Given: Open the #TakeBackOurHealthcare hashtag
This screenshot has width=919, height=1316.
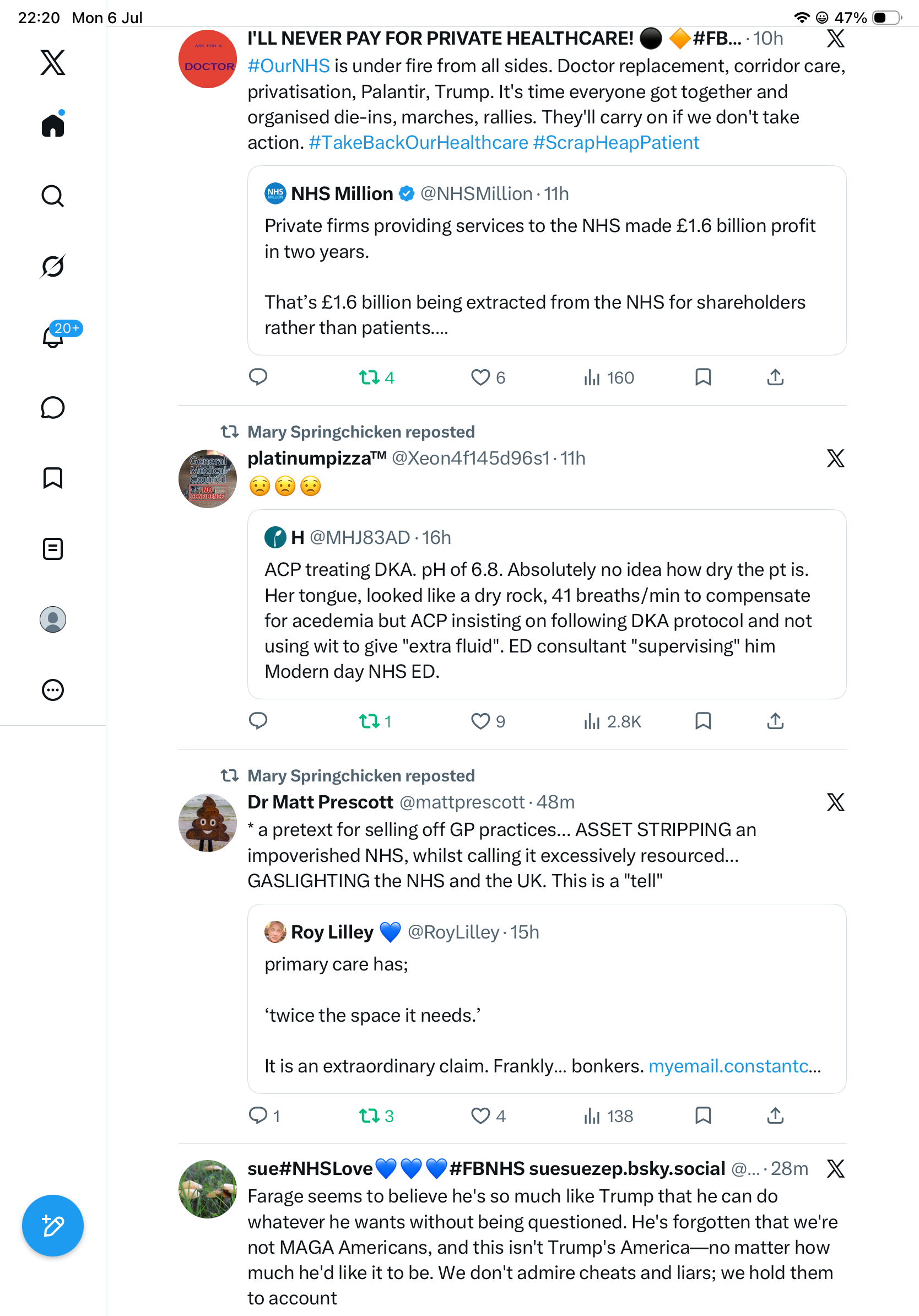Looking at the screenshot, I should [418, 142].
